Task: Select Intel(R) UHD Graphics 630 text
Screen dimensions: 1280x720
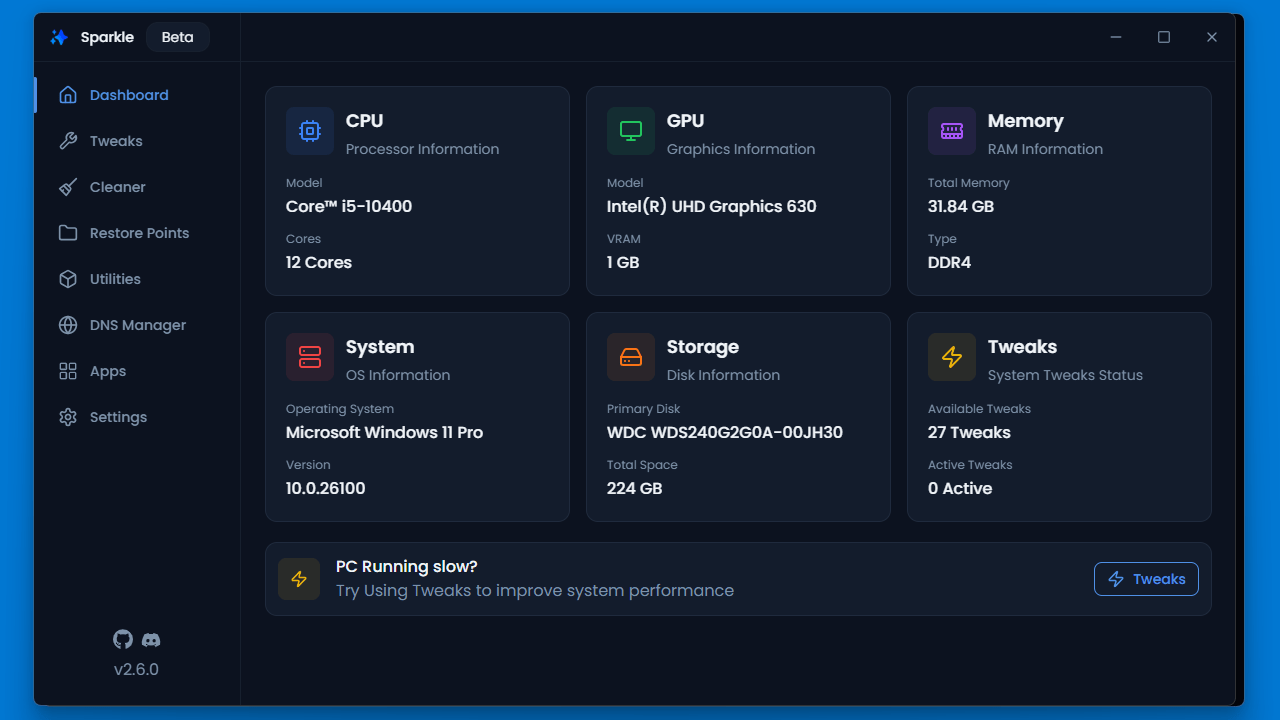Action: tap(712, 206)
